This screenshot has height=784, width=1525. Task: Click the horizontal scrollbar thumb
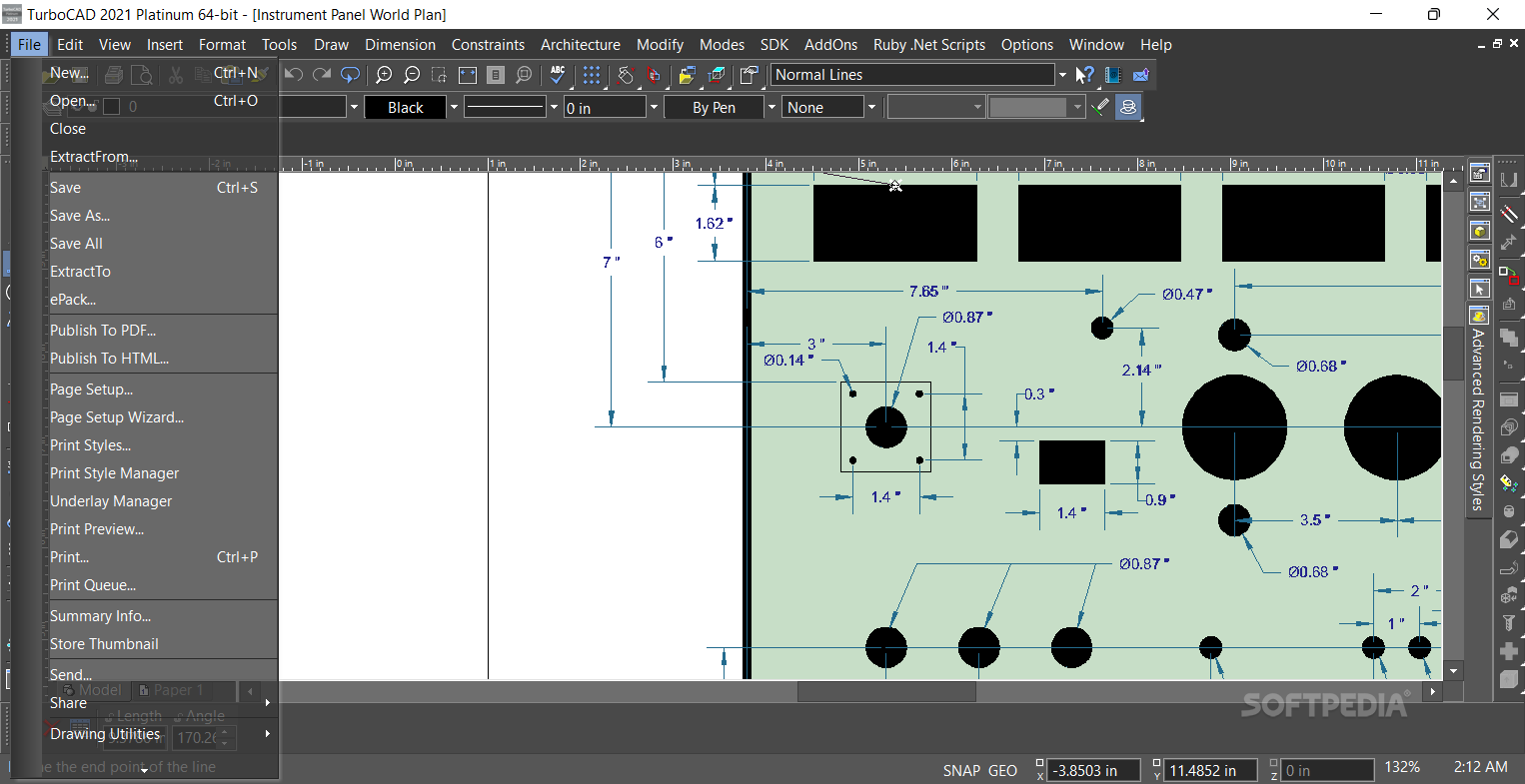tap(886, 691)
